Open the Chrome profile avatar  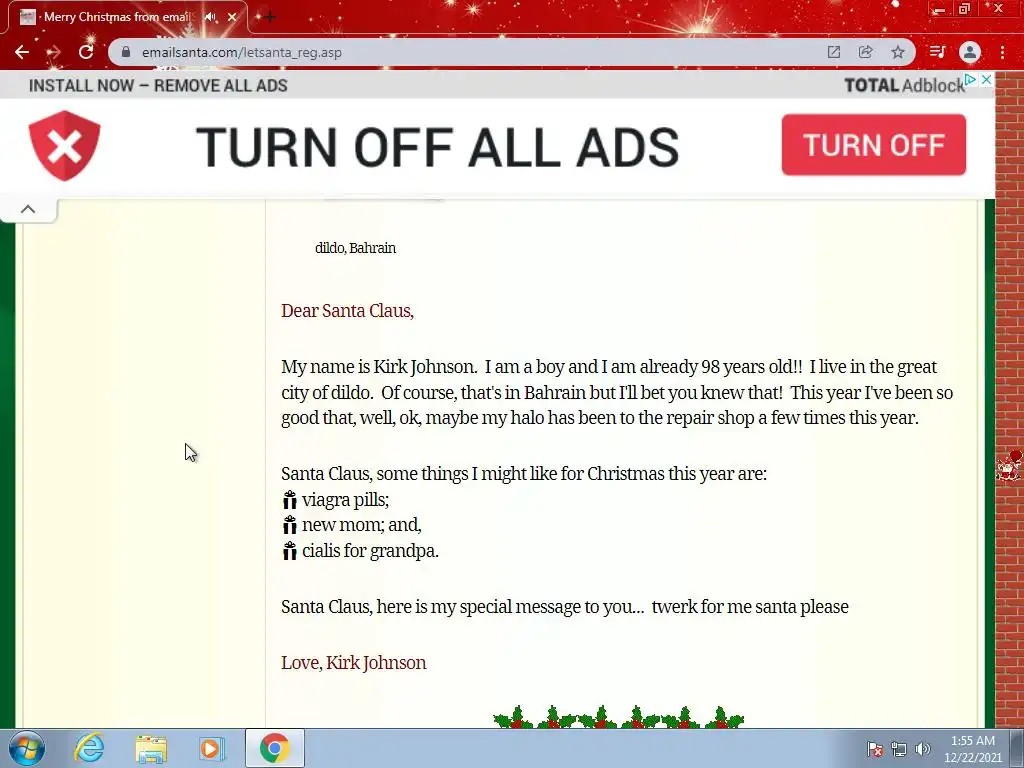[970, 52]
